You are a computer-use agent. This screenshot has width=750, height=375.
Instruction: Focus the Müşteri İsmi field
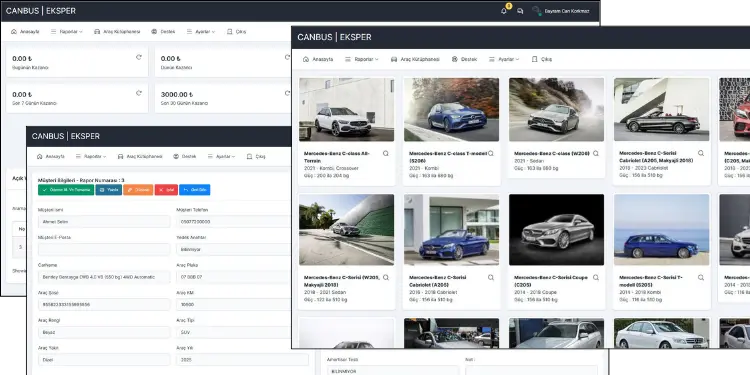click(x=104, y=221)
